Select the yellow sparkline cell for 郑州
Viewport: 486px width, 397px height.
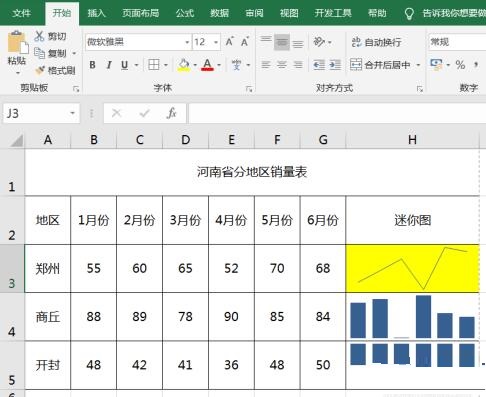(413, 268)
